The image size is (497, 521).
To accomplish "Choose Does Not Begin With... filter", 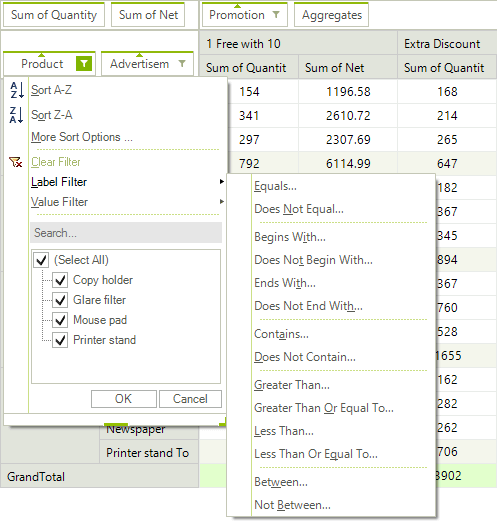I will pyautogui.click(x=313, y=260).
